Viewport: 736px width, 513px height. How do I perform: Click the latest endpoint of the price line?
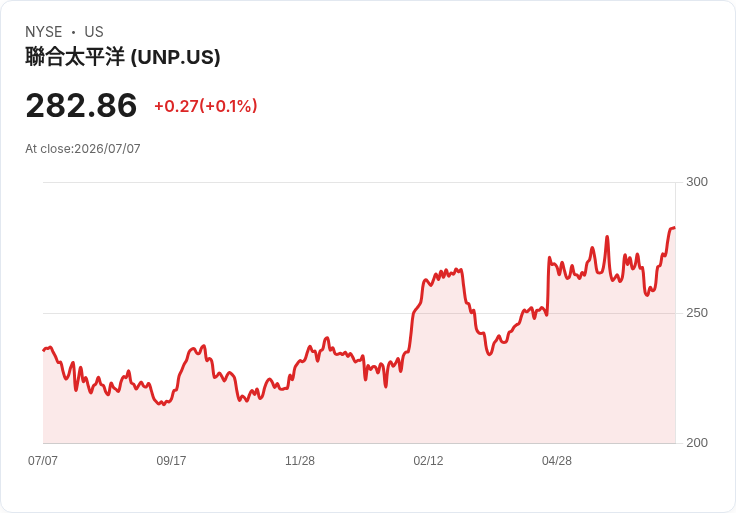(675, 228)
